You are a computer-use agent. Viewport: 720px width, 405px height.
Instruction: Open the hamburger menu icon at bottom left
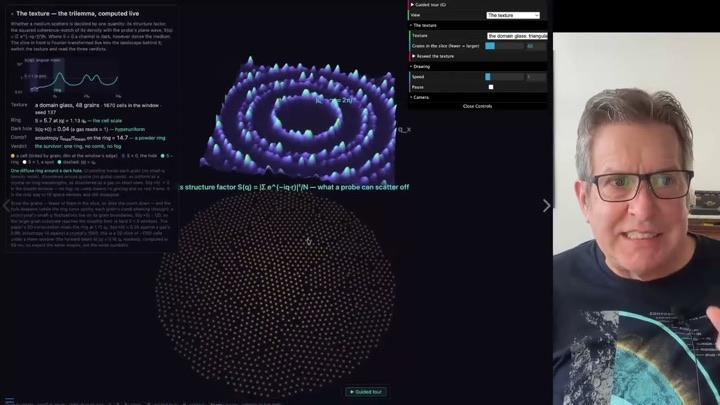(x=9, y=401)
